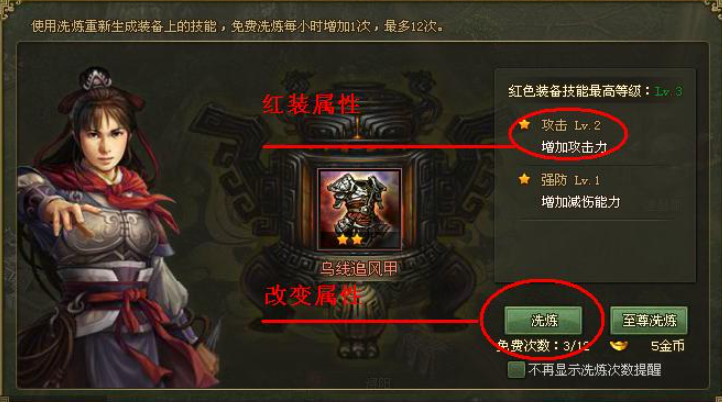The height and width of the screenshot is (402, 722).
Task: Click the star beside 攻击 Lv.2 skill
Action: (524, 124)
